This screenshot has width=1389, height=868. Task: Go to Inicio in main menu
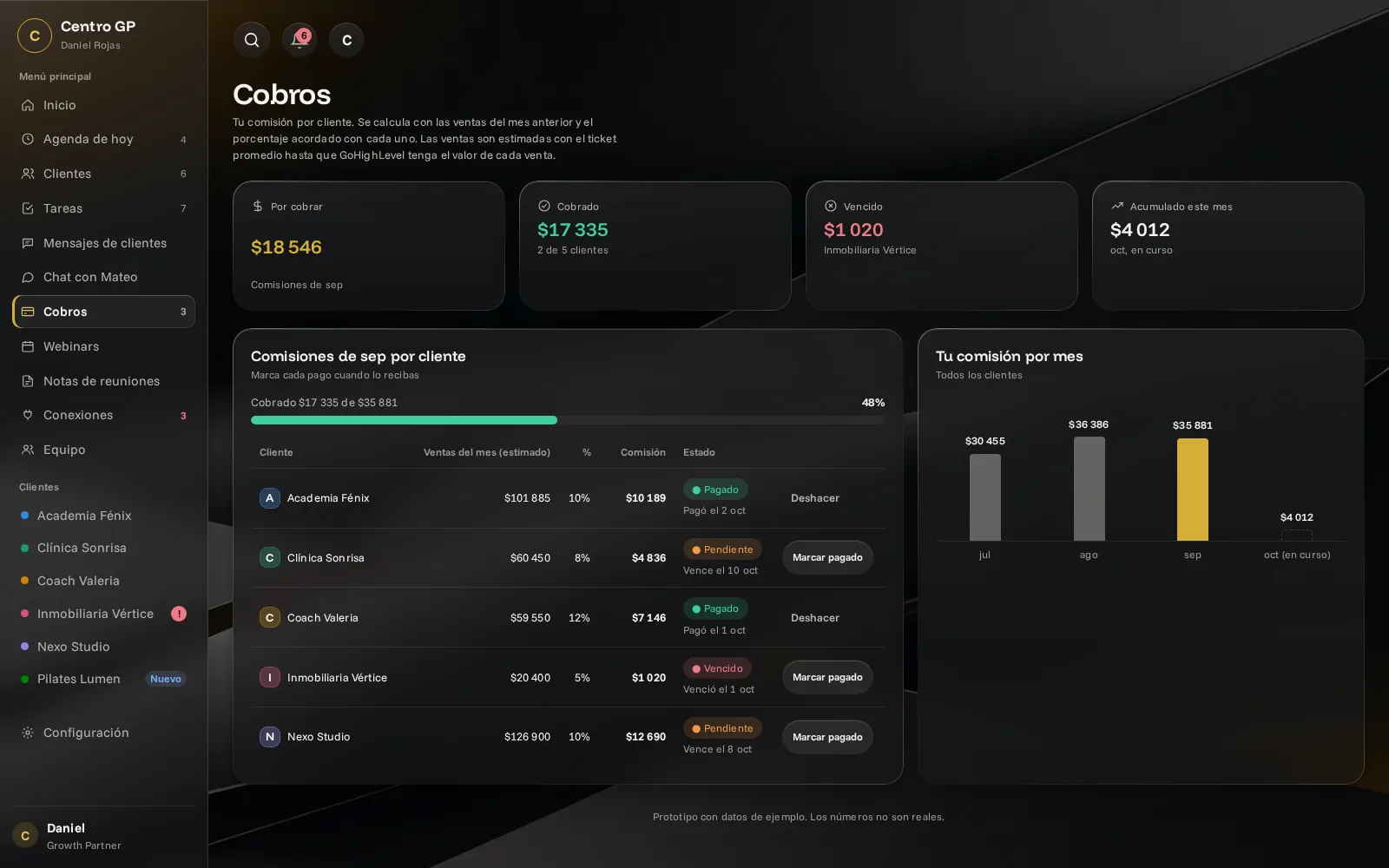[104, 105]
